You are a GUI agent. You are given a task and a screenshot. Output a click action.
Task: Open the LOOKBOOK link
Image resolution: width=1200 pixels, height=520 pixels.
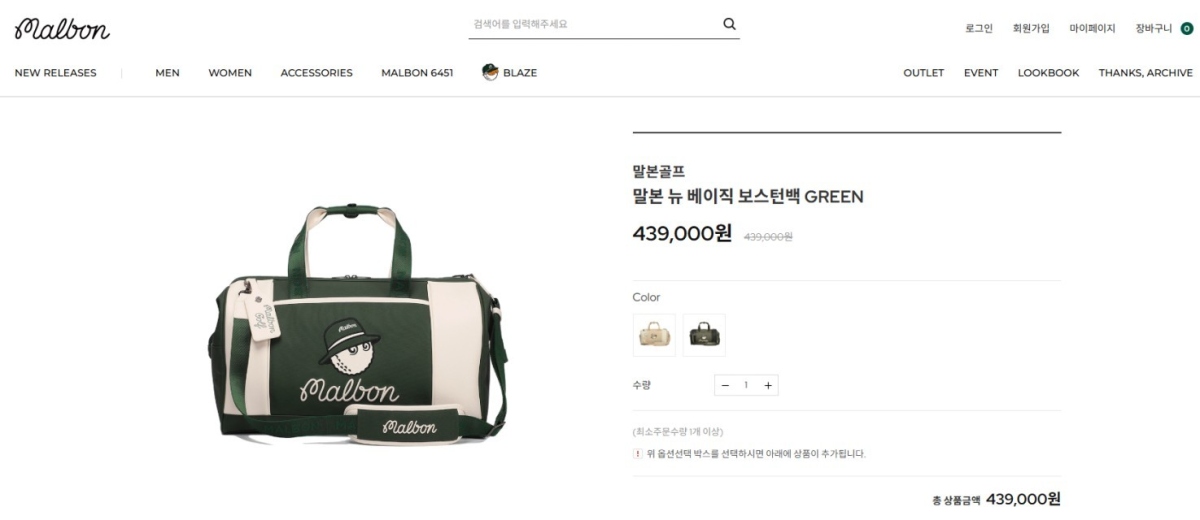(x=1048, y=73)
